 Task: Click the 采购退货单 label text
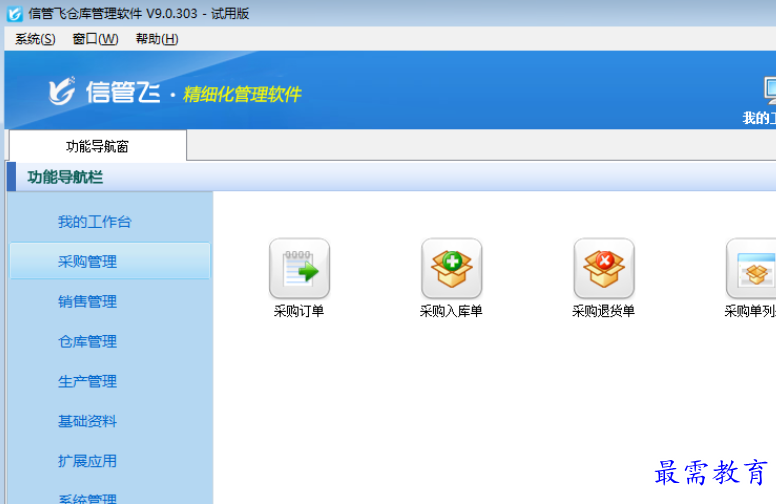tap(603, 311)
